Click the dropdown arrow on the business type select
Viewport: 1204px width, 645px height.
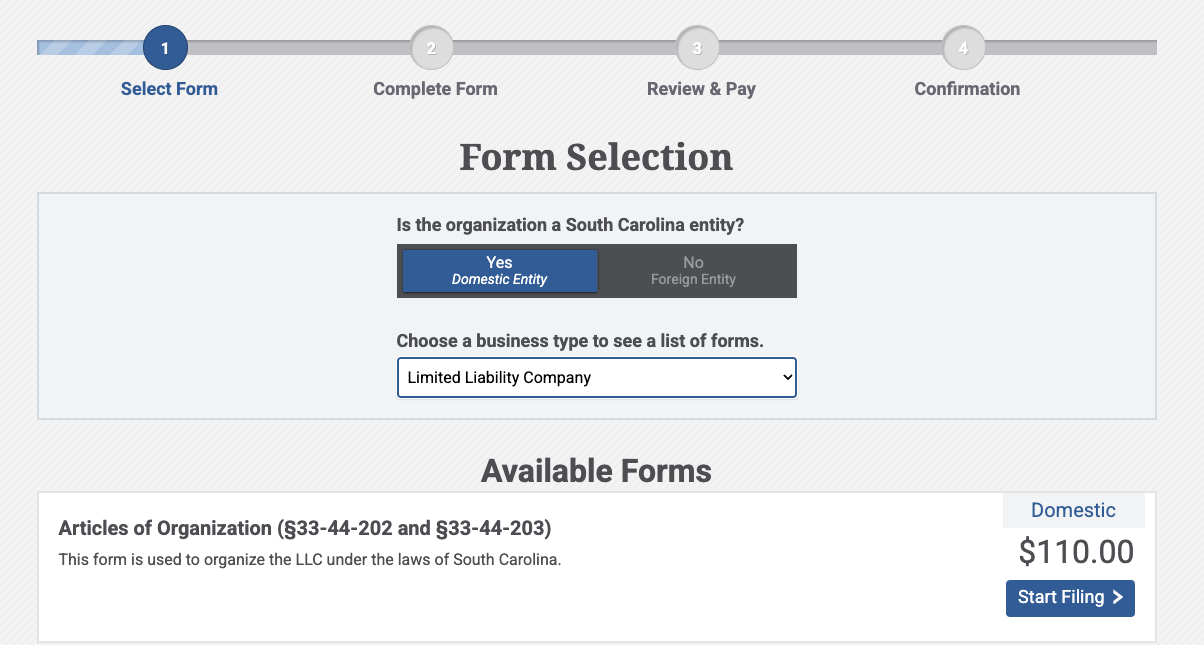pos(787,378)
